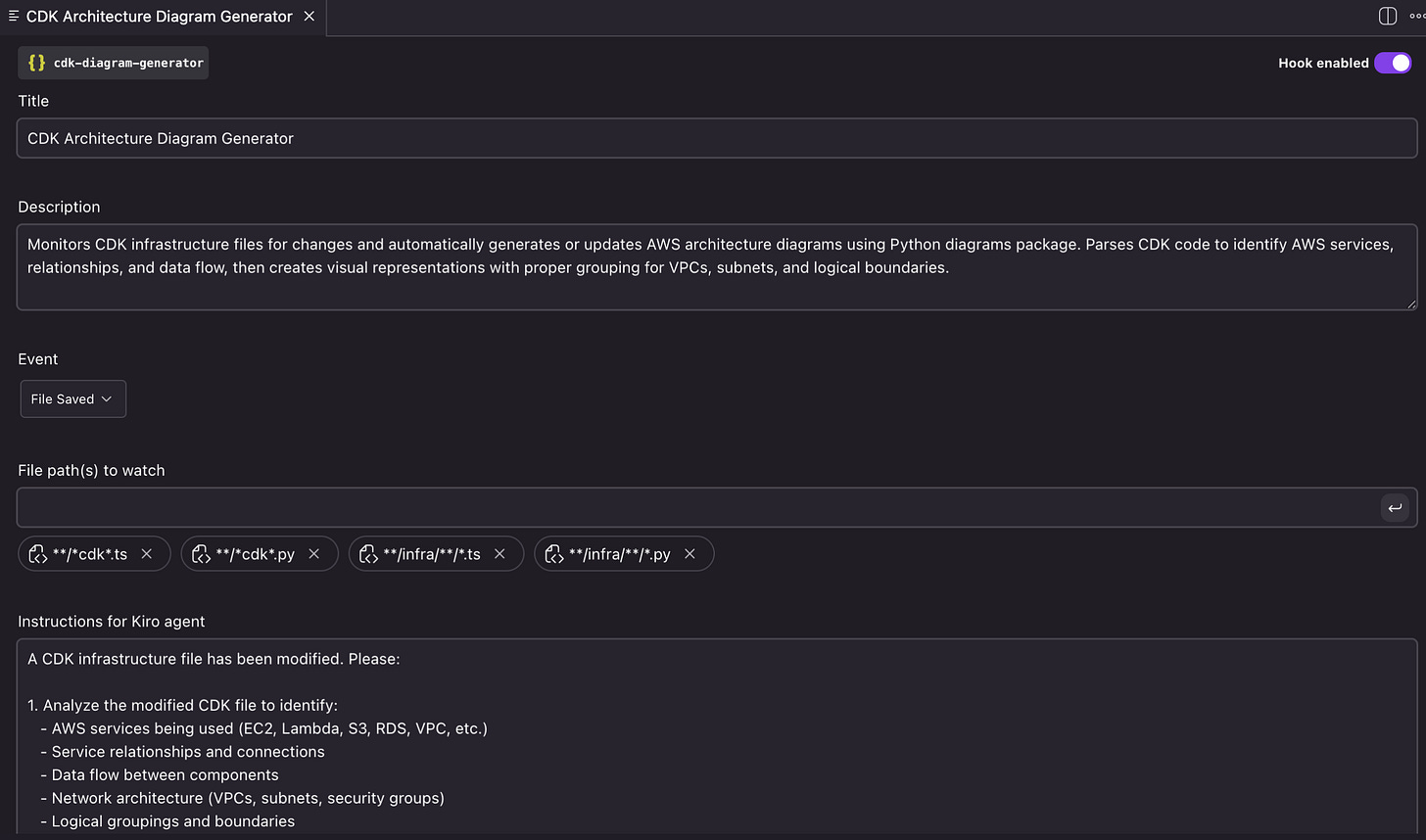Click the 'Hook enabled' label text
Screen dimensions: 1426x840
tap(1323, 63)
